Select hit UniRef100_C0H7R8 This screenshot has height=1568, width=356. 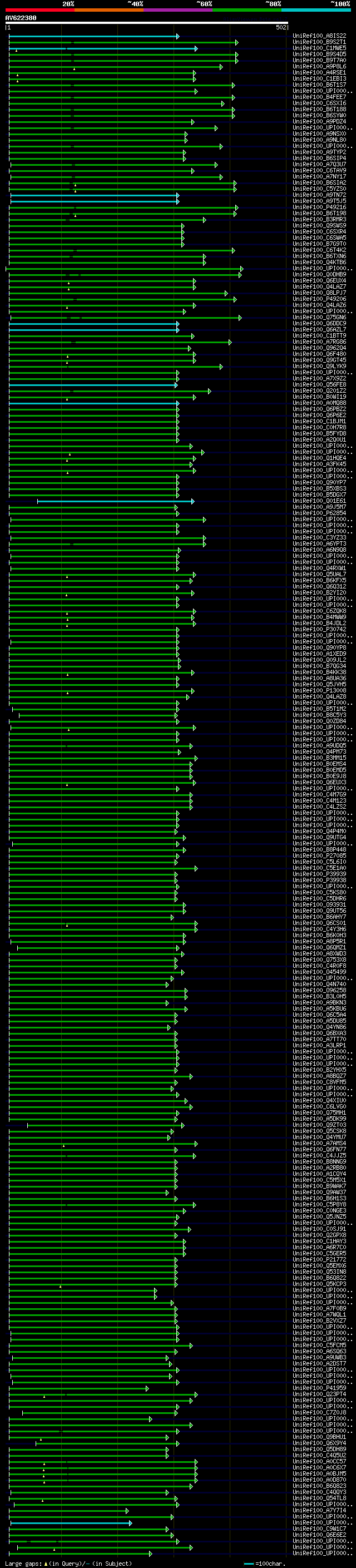pos(319,427)
